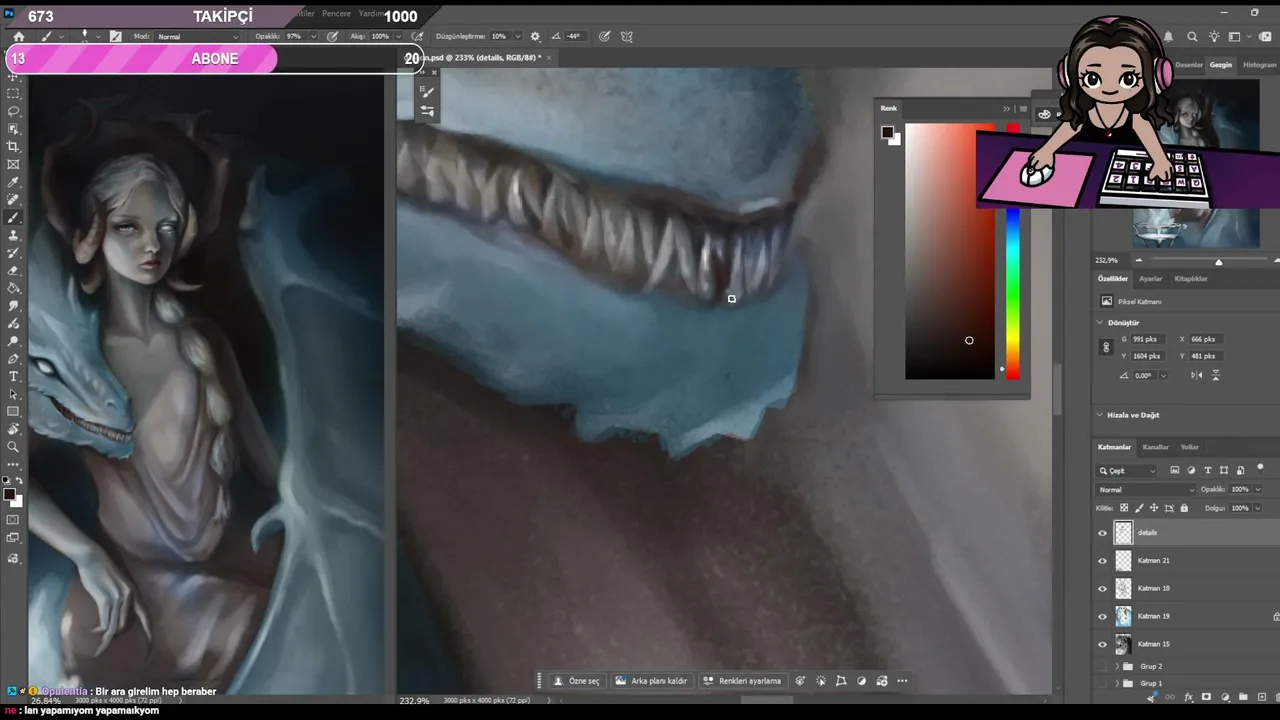Click the search icon at top right
Viewport: 1280px width, 720px height.
pyautogui.click(x=1192, y=37)
